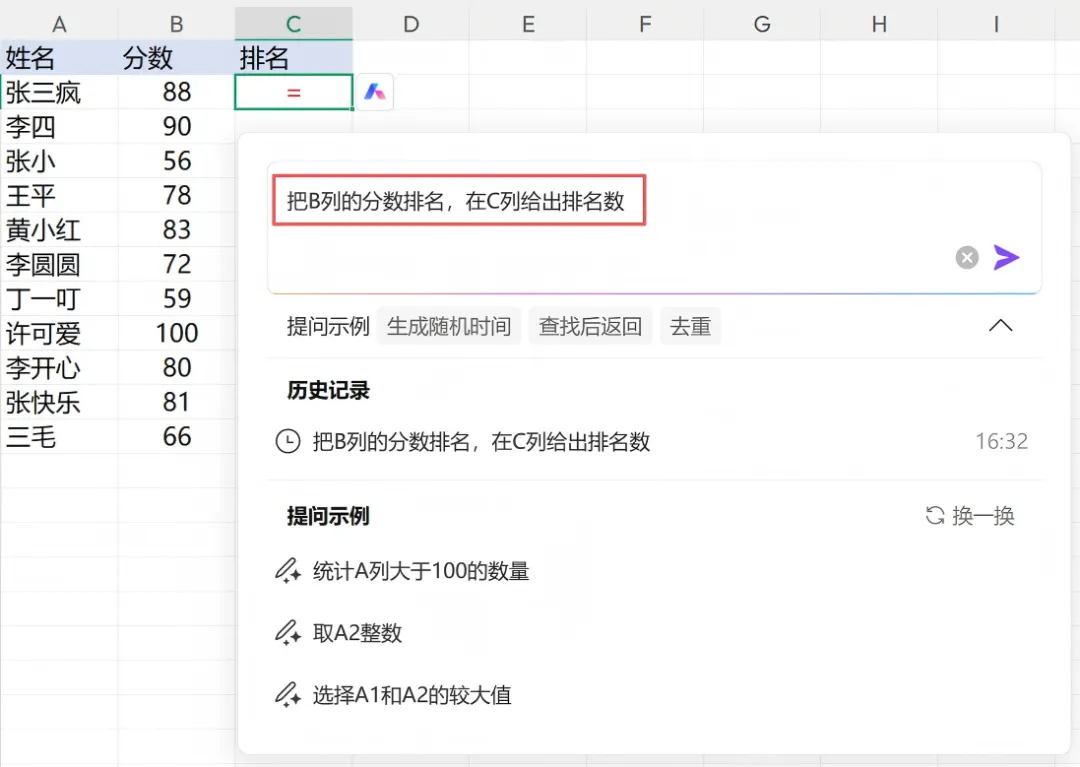The width and height of the screenshot is (1080, 767).
Task: Choose example 取A2整数
Action: coord(357,633)
